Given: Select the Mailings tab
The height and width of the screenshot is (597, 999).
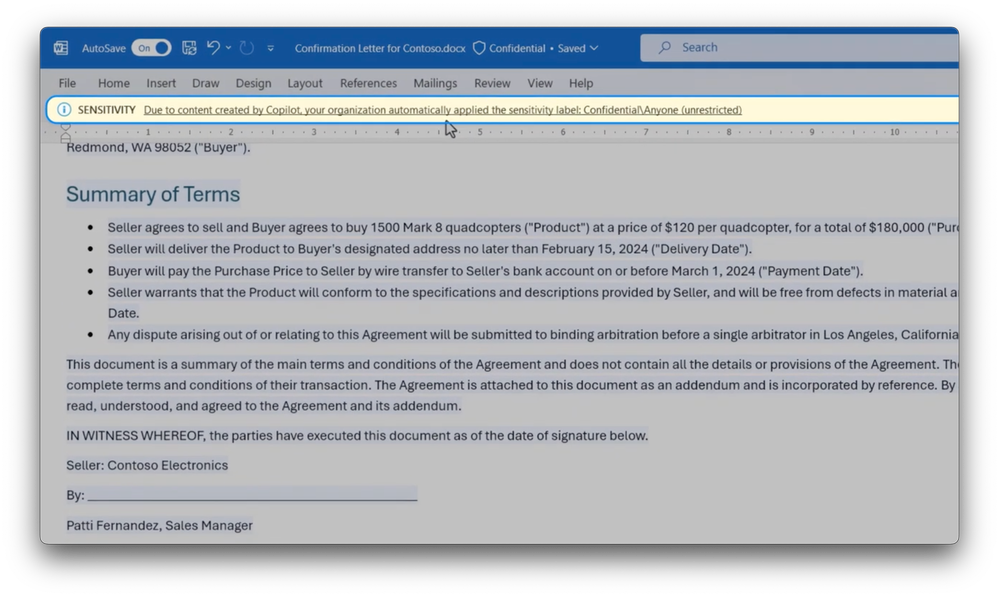Looking at the screenshot, I should [435, 83].
